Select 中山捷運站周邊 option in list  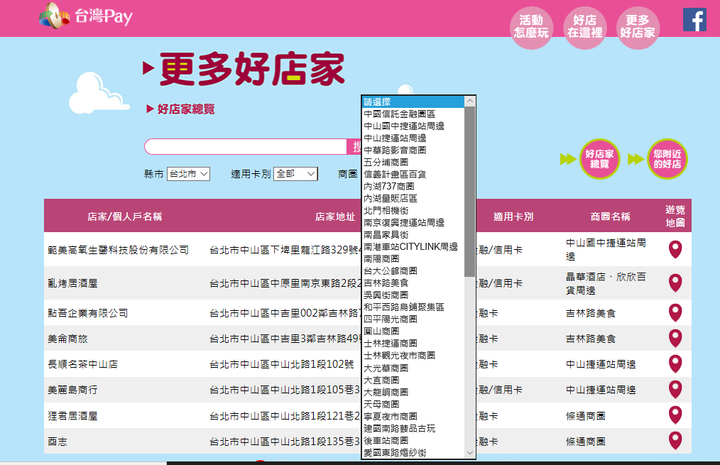click(413, 138)
